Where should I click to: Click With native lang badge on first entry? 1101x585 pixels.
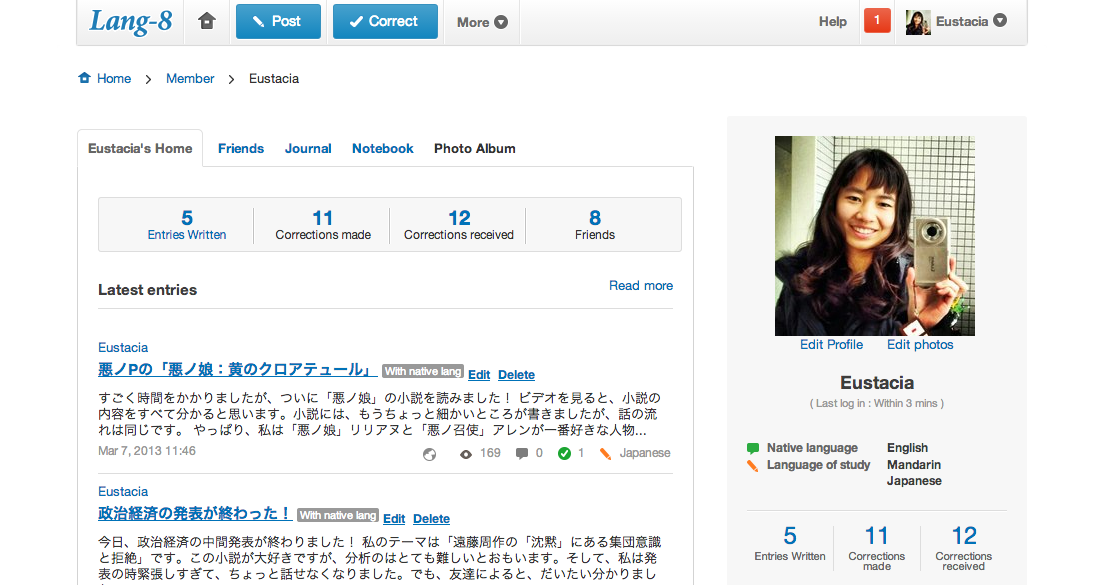click(423, 371)
